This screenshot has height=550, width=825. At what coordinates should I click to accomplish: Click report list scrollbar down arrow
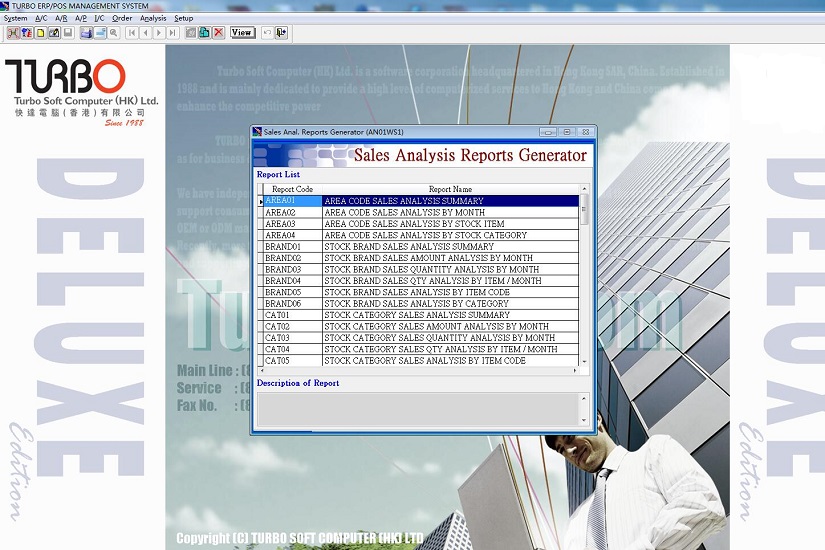coord(583,362)
